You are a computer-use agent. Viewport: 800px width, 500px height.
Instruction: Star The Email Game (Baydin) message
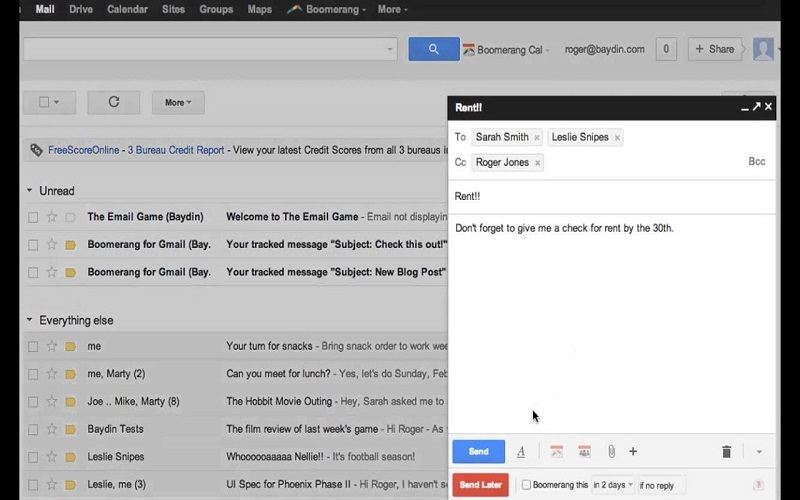click(x=52, y=217)
